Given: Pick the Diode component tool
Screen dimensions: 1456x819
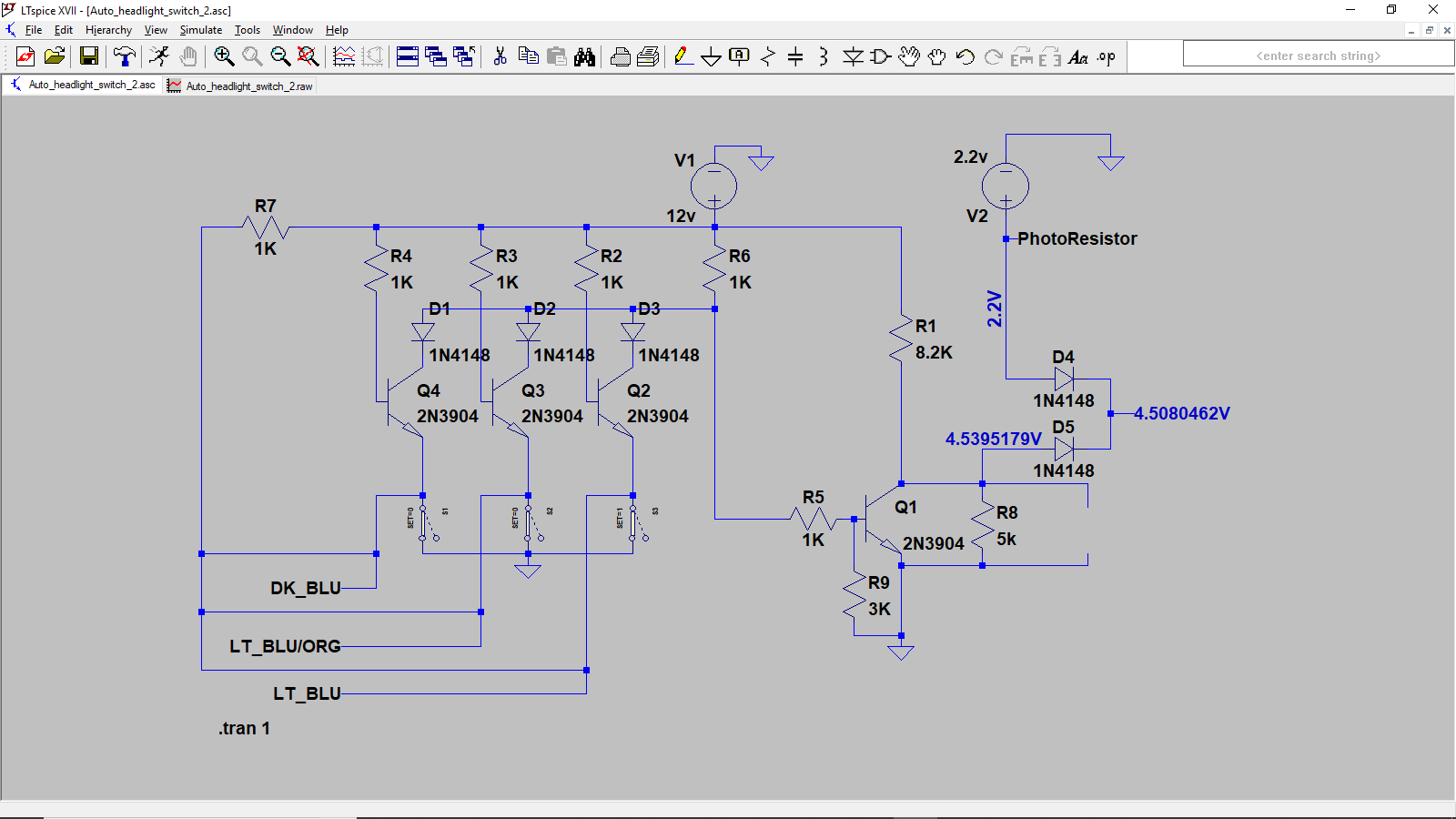Looking at the screenshot, I should pos(853,56).
